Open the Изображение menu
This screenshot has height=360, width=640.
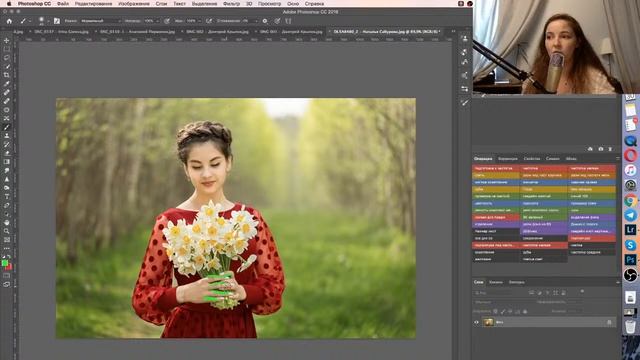(133, 4)
